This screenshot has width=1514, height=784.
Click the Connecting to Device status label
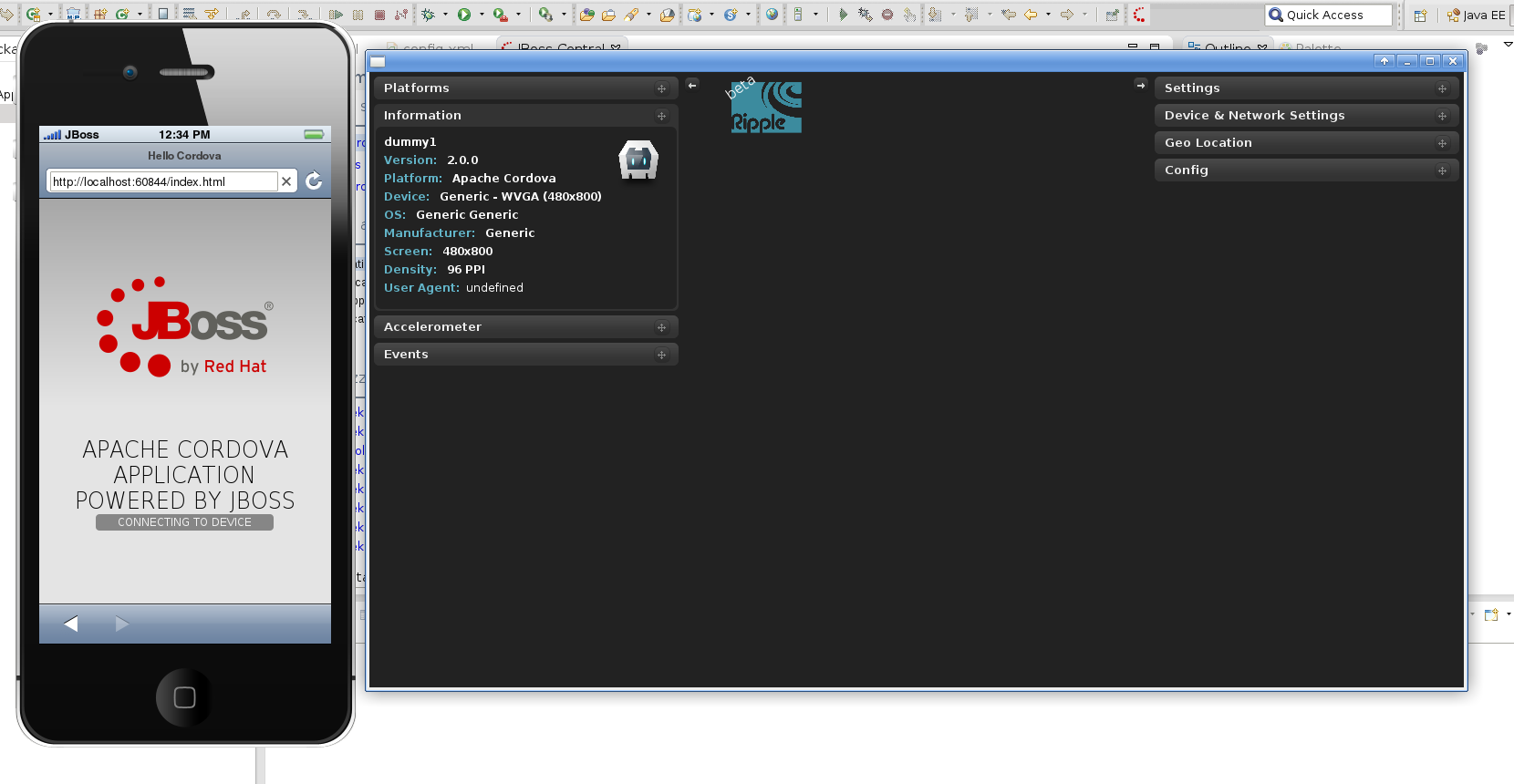click(184, 522)
